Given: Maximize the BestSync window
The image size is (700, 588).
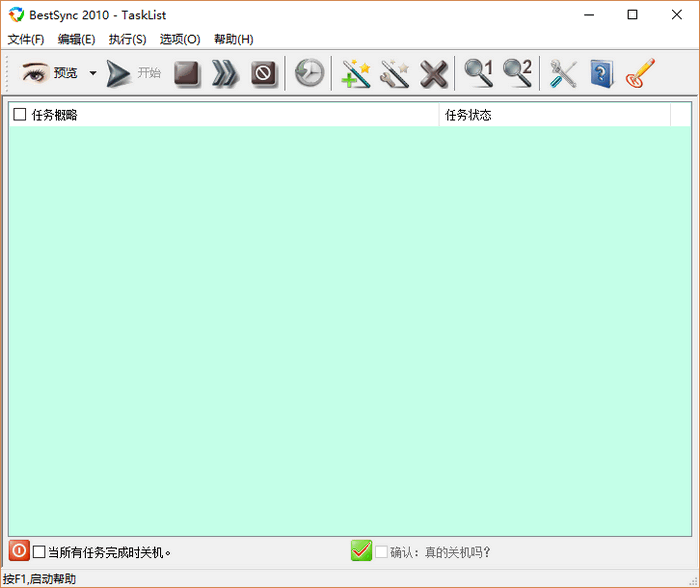Looking at the screenshot, I should coord(632,15).
